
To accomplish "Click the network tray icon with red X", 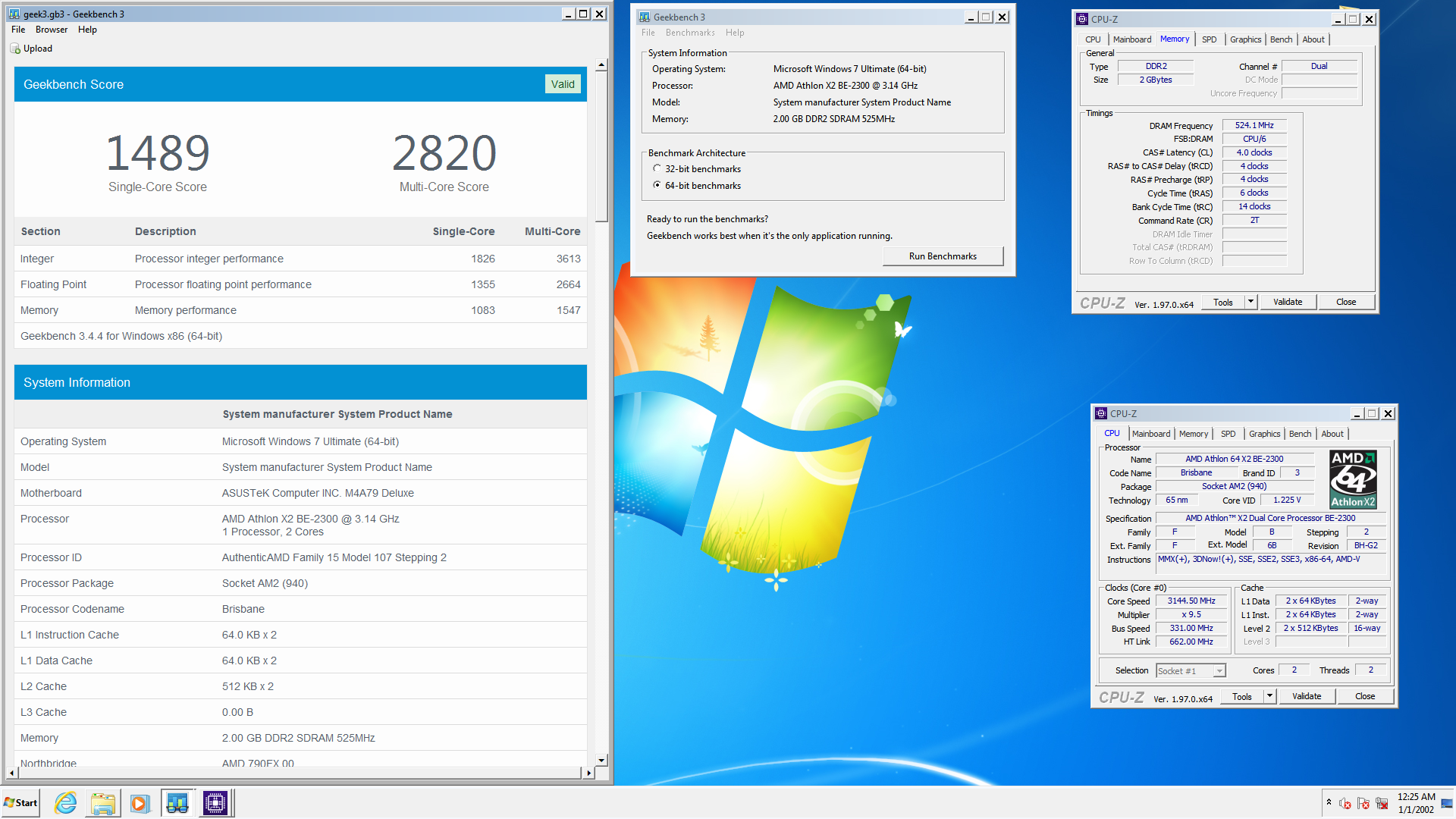I will point(1382,803).
